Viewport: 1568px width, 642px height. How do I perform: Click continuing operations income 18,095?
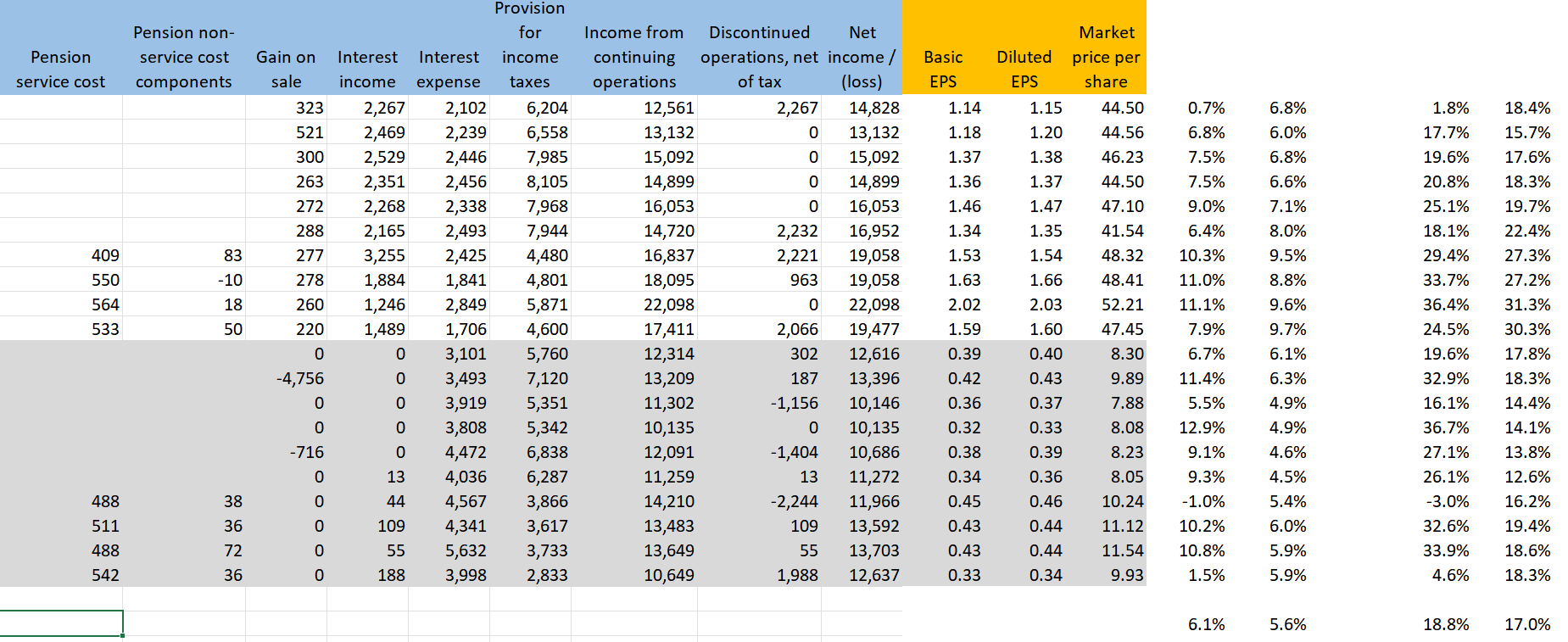669,280
